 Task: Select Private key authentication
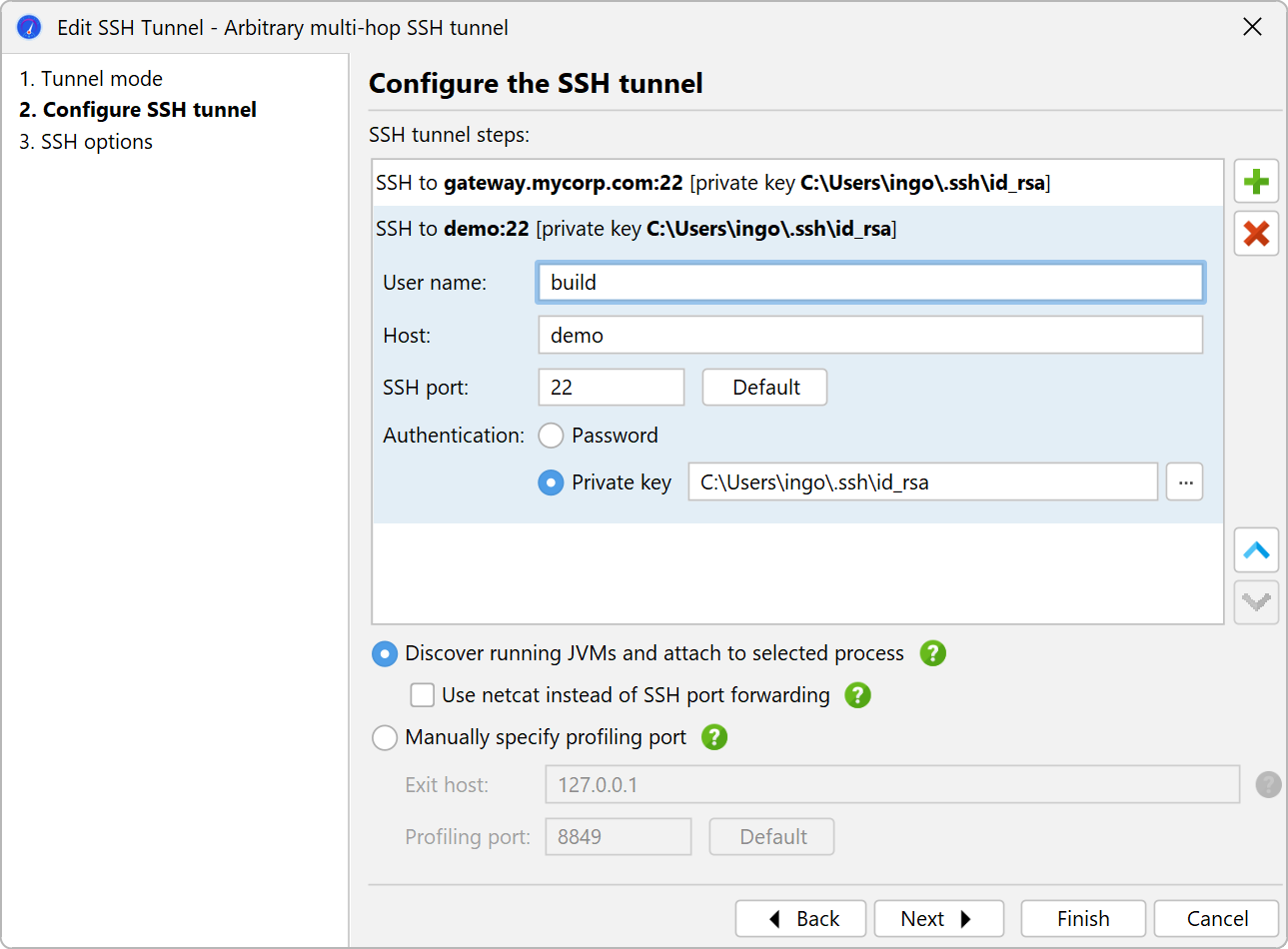point(552,482)
